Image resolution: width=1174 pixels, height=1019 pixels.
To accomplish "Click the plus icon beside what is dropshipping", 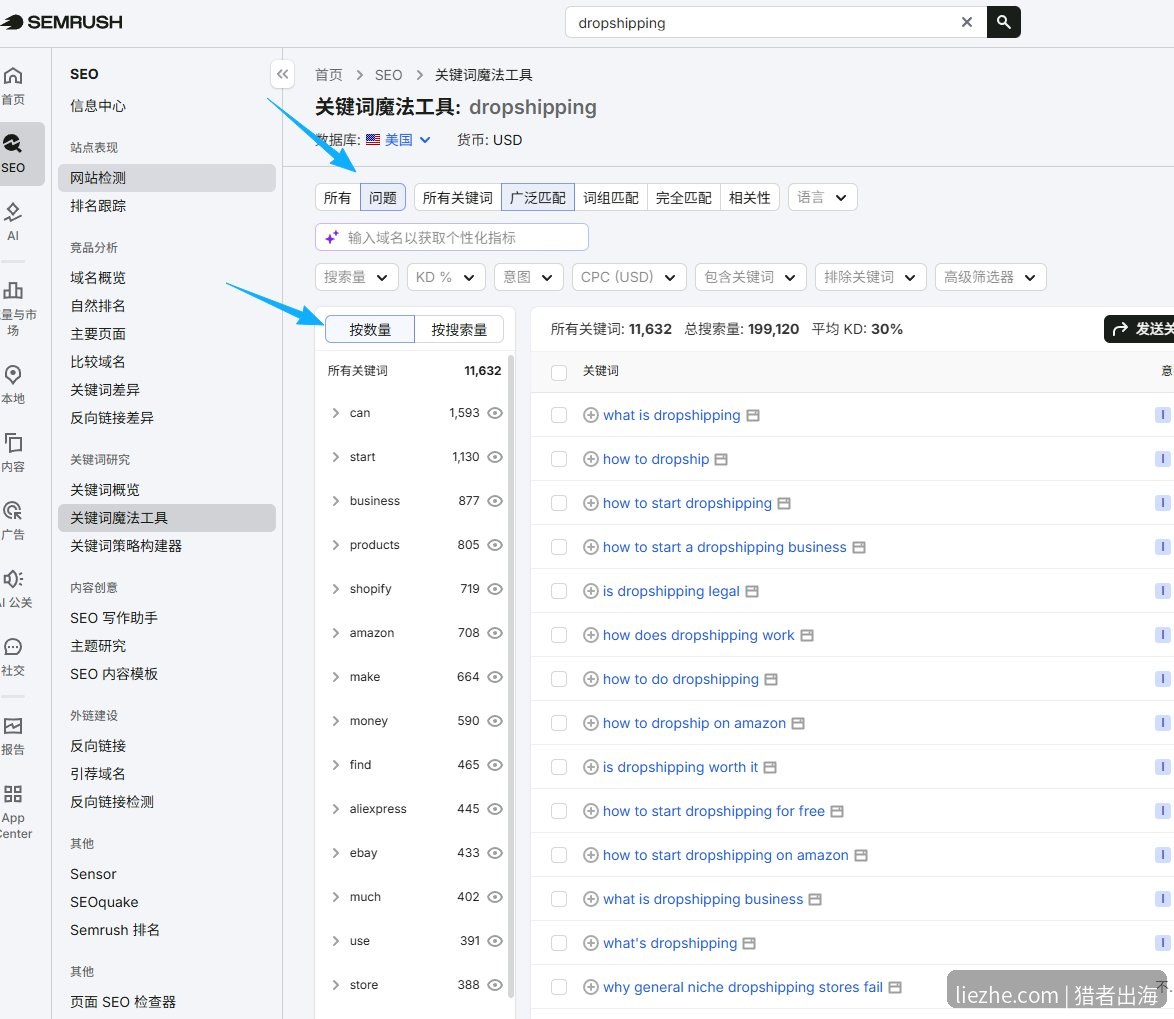I will pos(591,415).
